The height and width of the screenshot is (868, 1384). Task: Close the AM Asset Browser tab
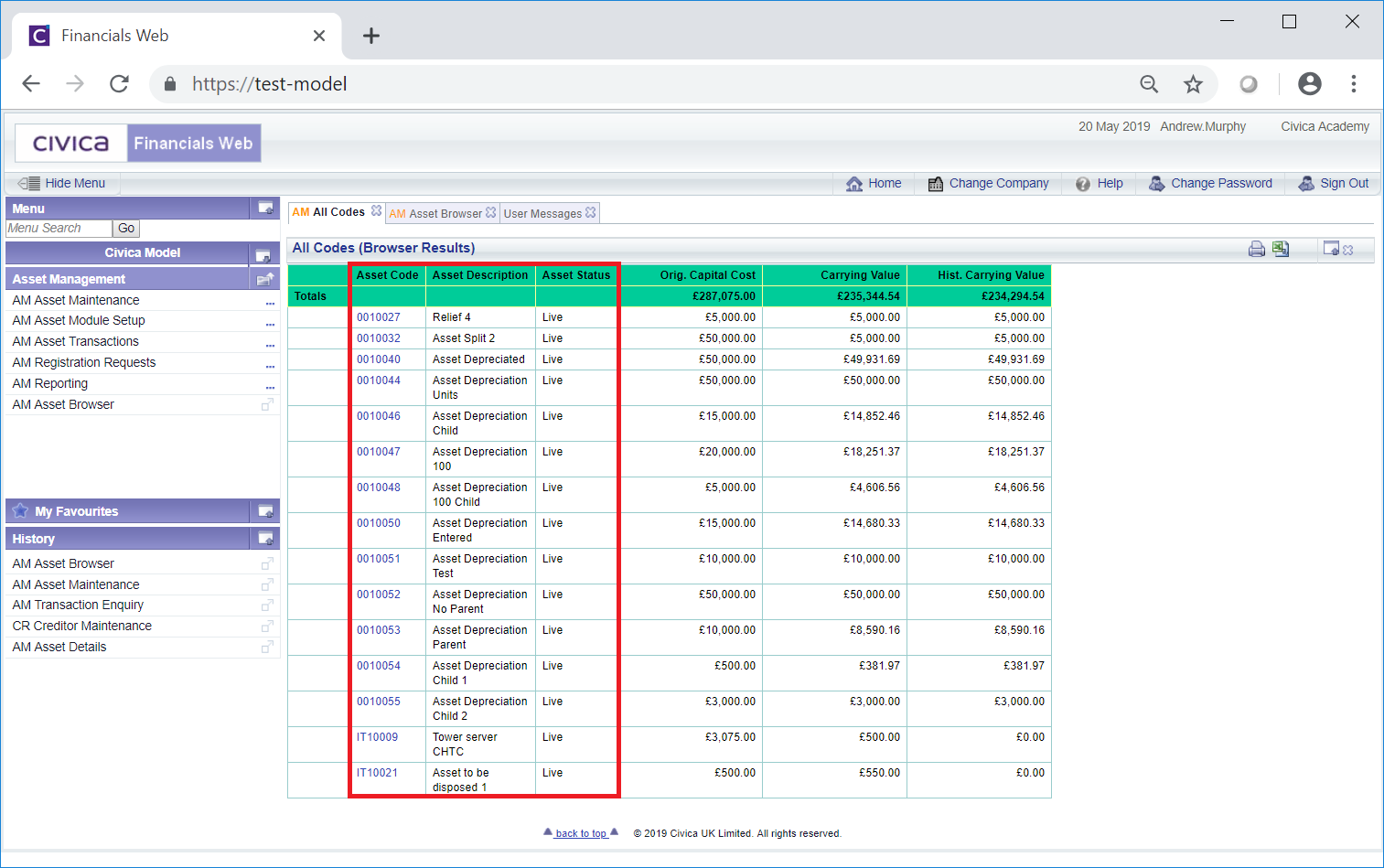(491, 212)
